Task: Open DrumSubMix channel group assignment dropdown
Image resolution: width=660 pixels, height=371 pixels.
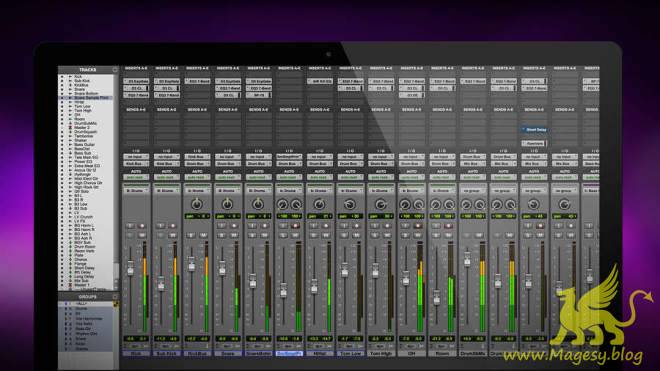Action: point(473,191)
